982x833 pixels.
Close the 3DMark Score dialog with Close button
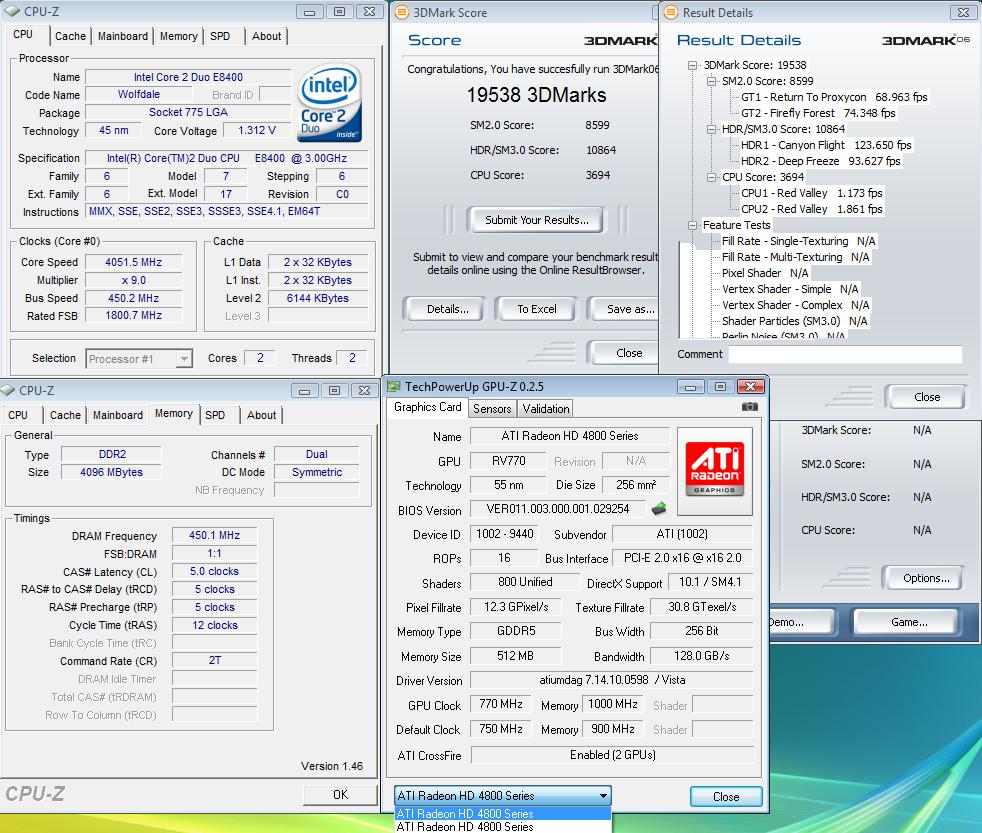[624, 353]
